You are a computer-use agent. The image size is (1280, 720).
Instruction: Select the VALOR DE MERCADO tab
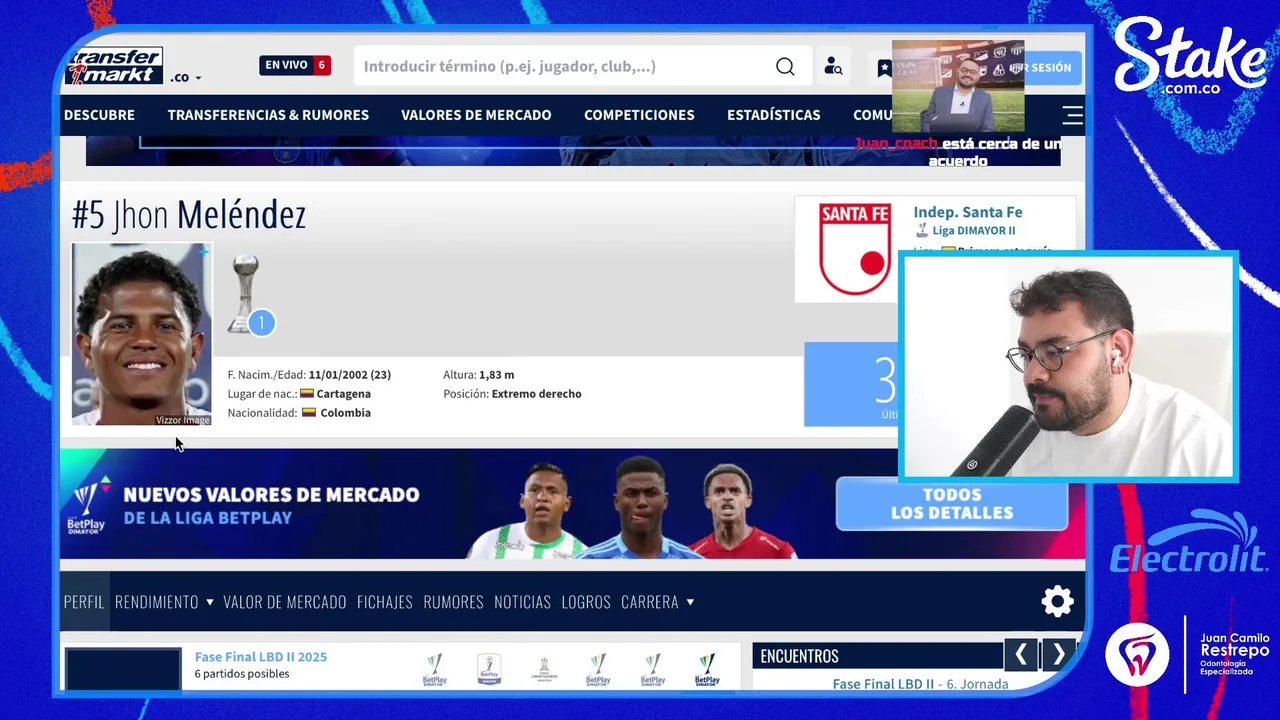coord(285,602)
